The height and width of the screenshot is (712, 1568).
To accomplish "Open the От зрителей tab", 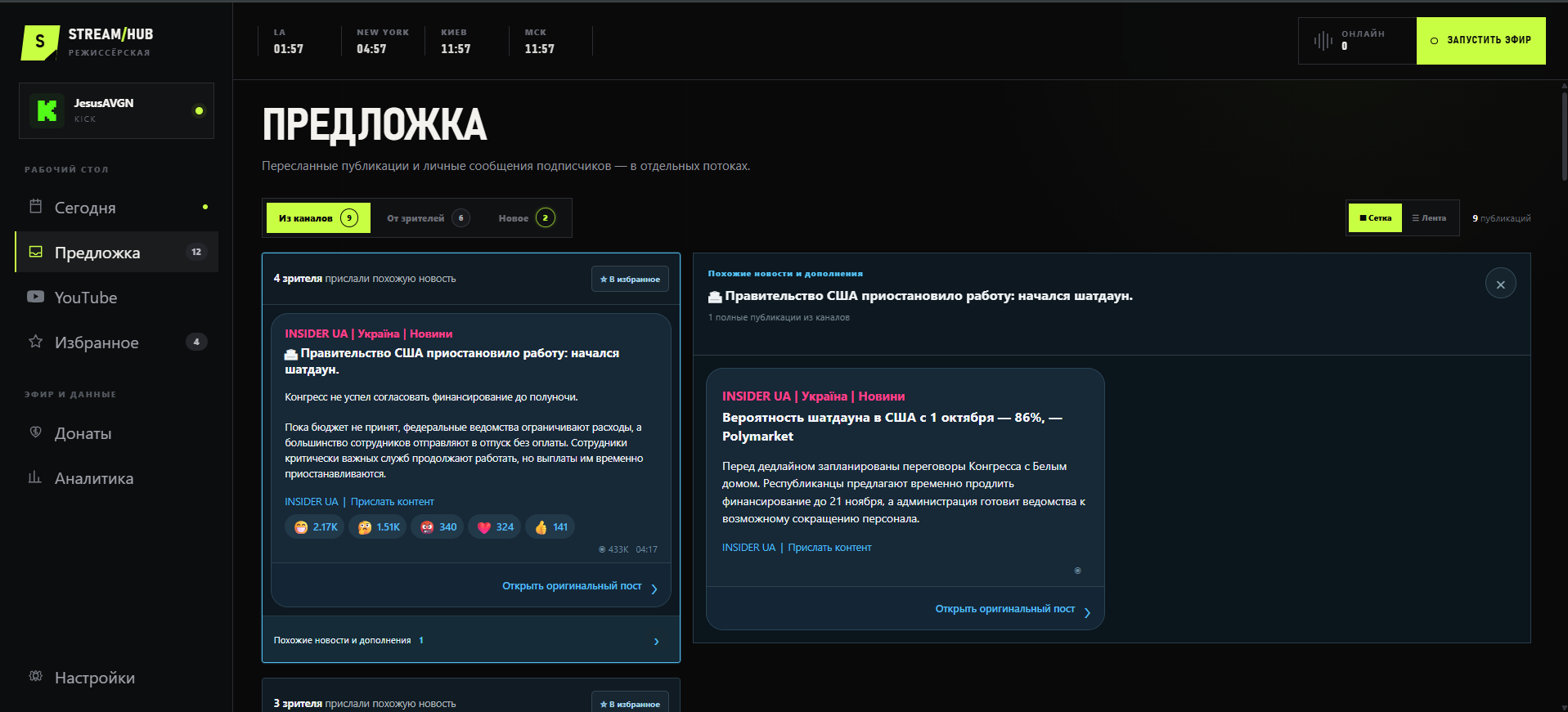I will (x=428, y=218).
